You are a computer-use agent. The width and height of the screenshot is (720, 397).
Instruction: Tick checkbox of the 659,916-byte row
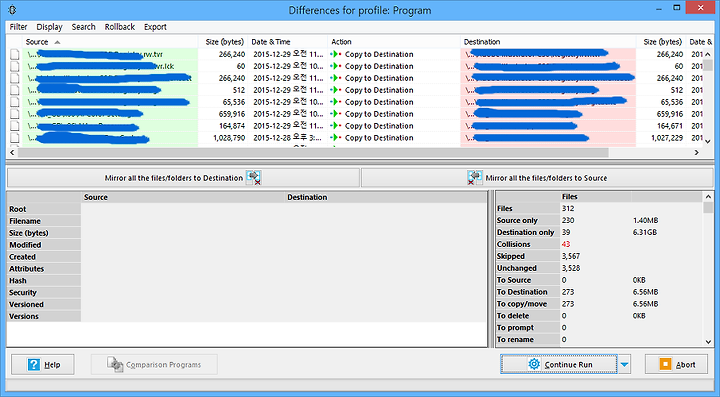point(15,114)
